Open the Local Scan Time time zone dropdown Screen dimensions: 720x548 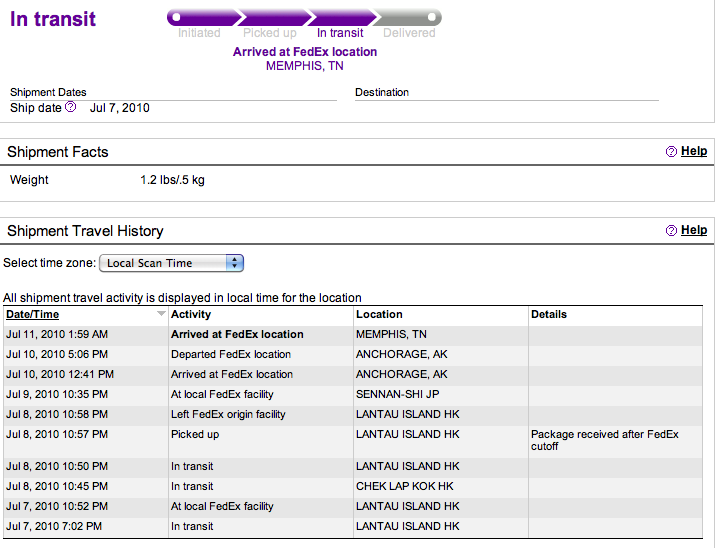click(171, 263)
